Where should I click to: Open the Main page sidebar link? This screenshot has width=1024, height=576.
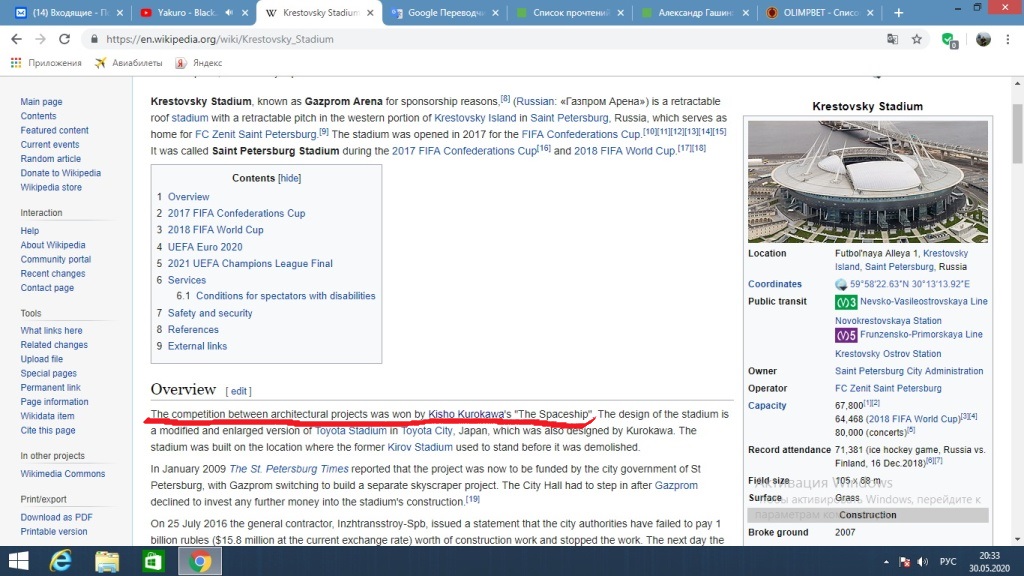pyautogui.click(x=41, y=102)
